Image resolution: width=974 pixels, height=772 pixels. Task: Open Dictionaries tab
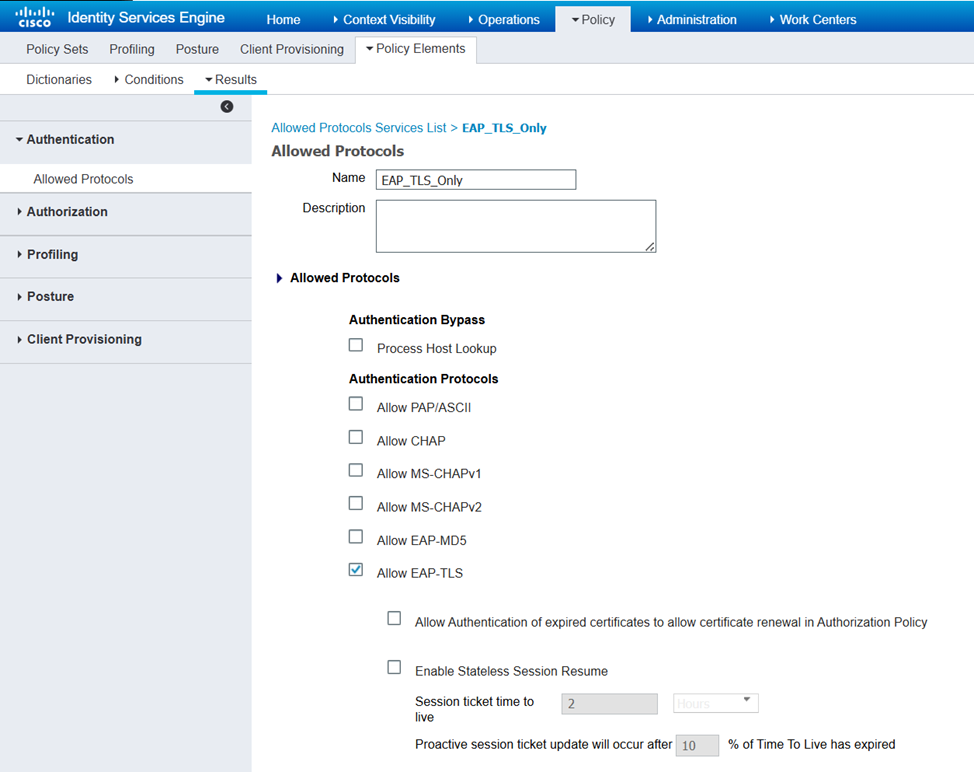pyautogui.click(x=59, y=79)
